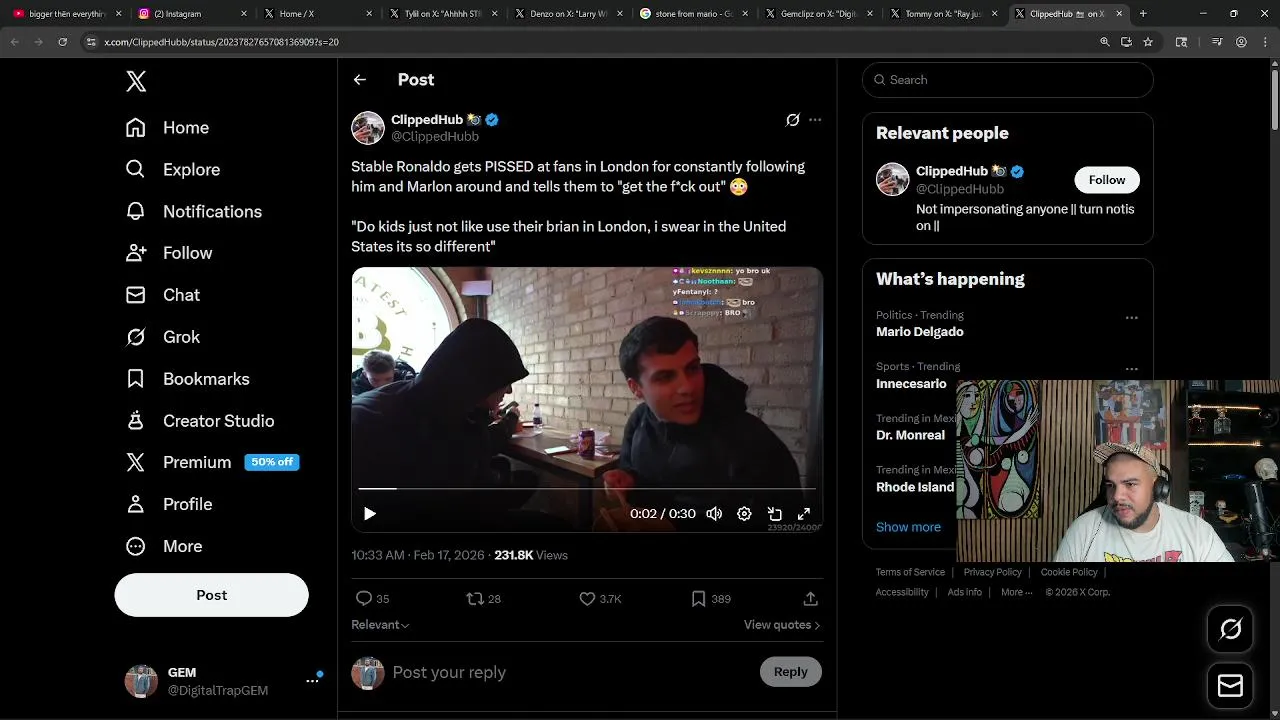The height and width of the screenshot is (720, 1280).
Task: Follow ClippedHub in Relevant people
Action: [1107, 180]
